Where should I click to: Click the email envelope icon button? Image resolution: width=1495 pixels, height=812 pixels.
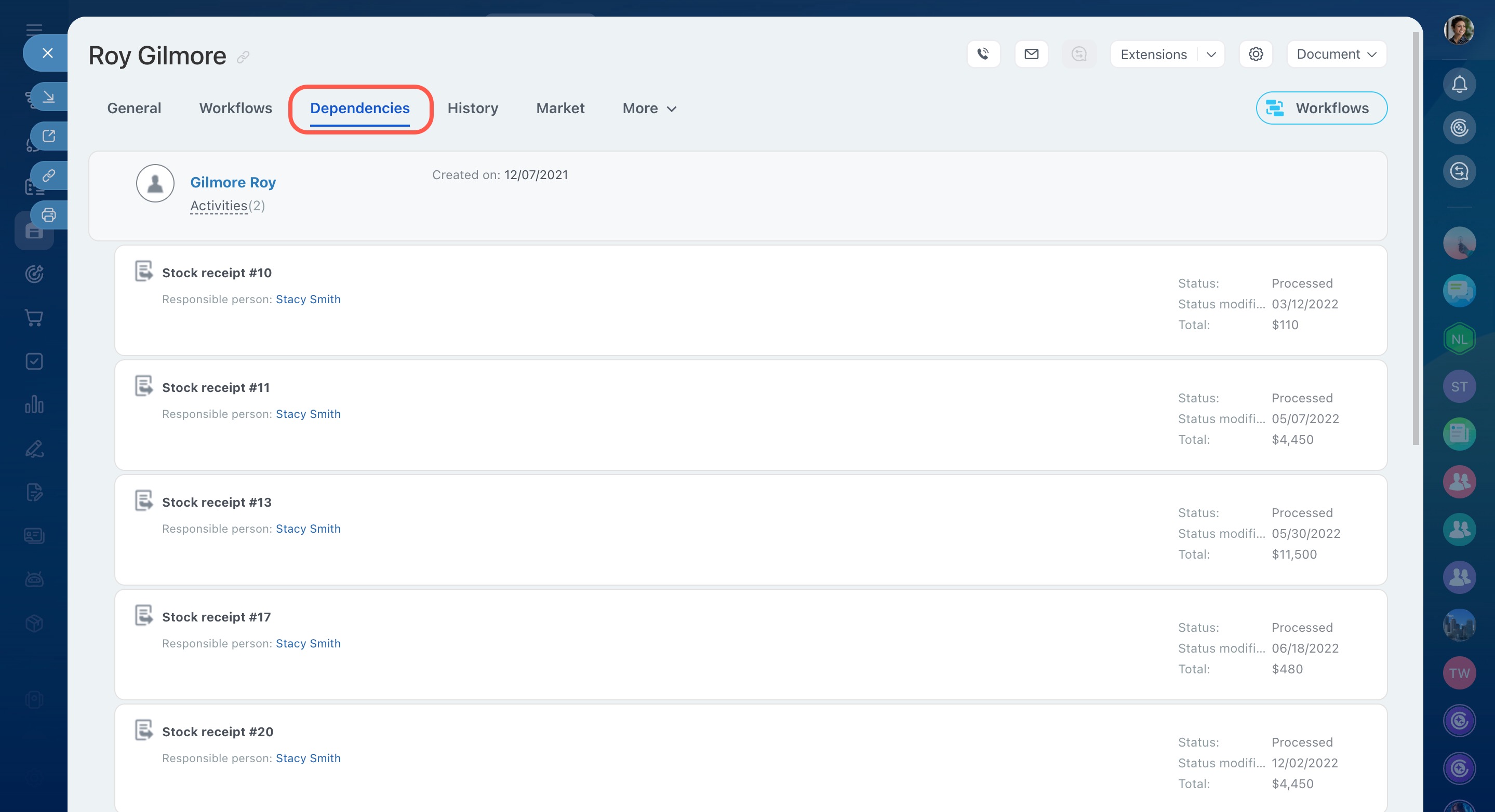click(x=1031, y=54)
